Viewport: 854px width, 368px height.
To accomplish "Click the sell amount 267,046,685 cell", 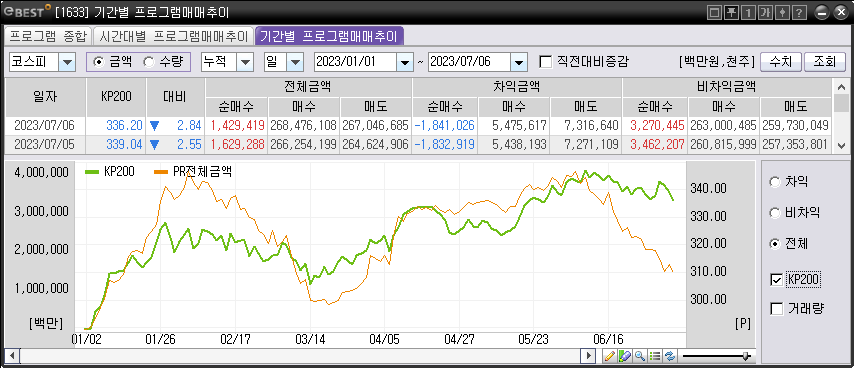I will (376, 126).
